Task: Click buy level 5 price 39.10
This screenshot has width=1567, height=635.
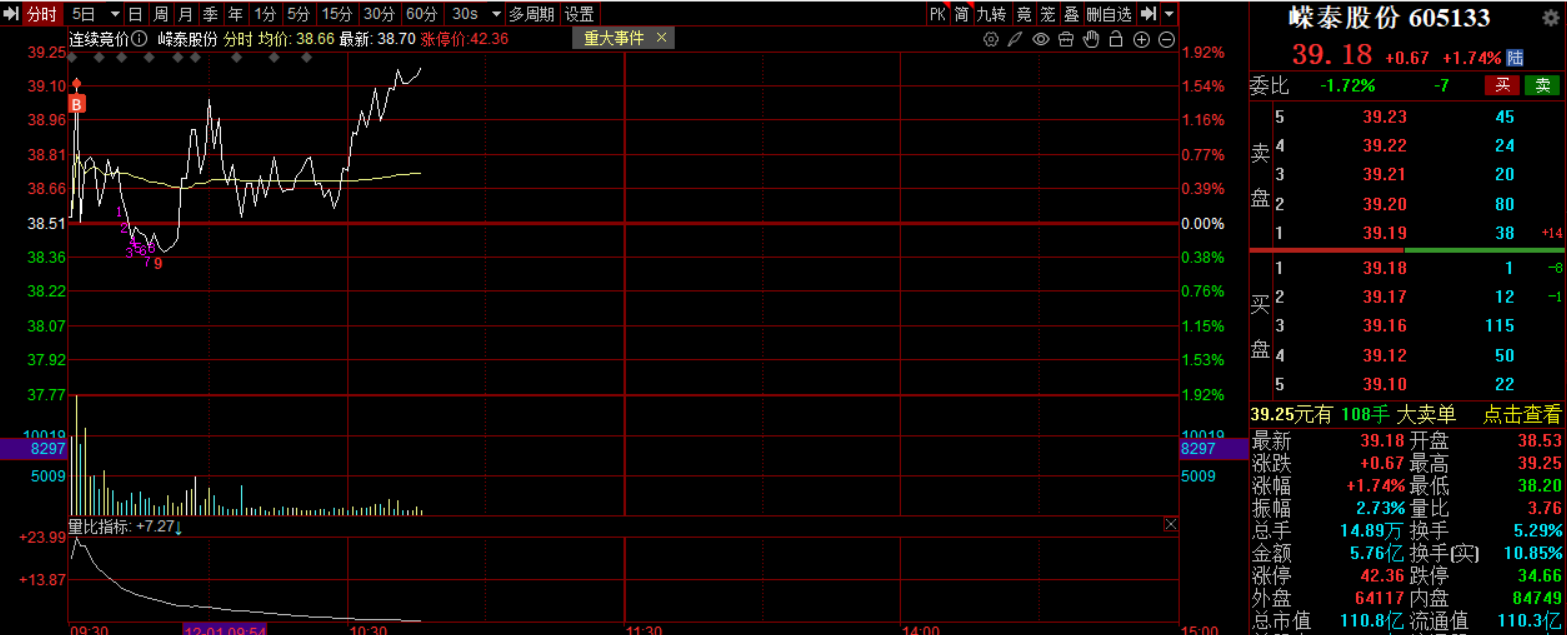Action: point(1384,385)
